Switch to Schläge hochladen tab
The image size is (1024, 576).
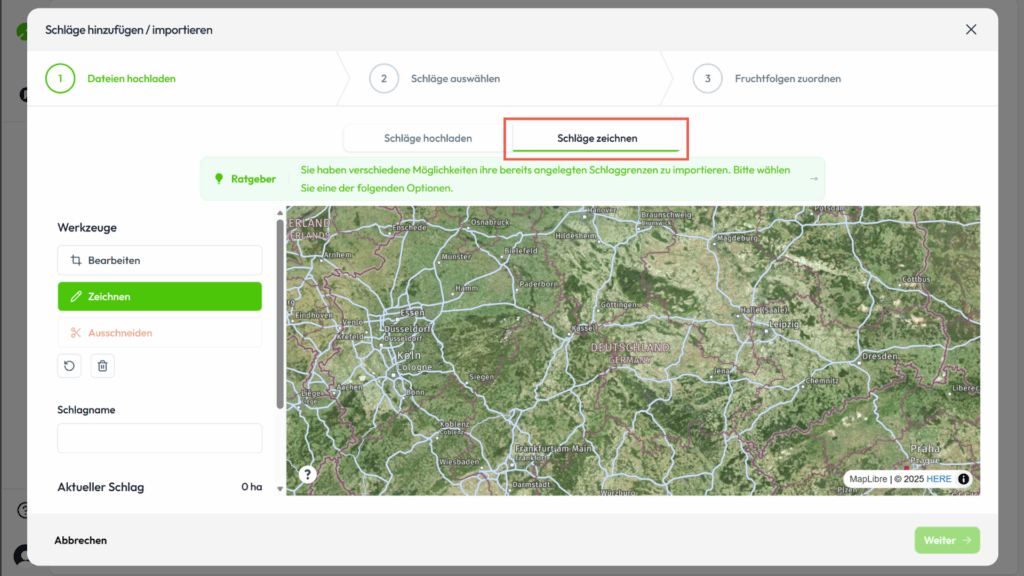coord(427,138)
